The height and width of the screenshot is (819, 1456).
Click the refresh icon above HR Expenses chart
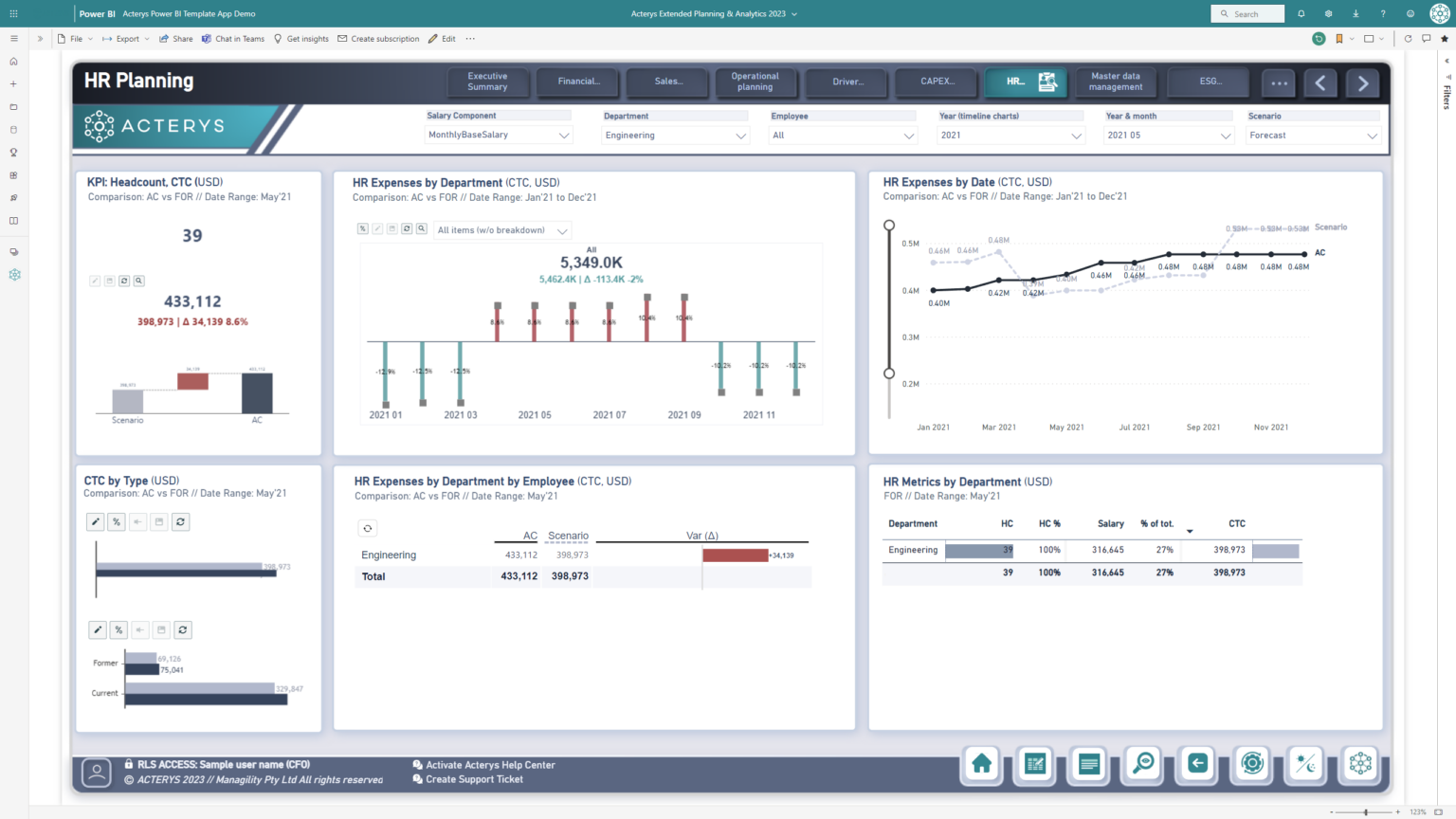pos(407,228)
